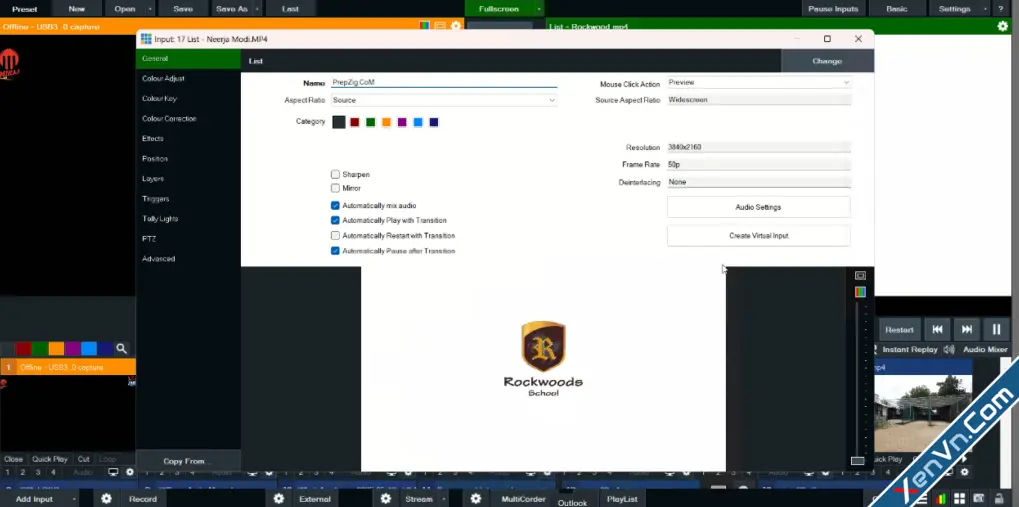This screenshot has height=507, width=1019.
Task: Disable Automatically mix audio
Action: (335, 205)
